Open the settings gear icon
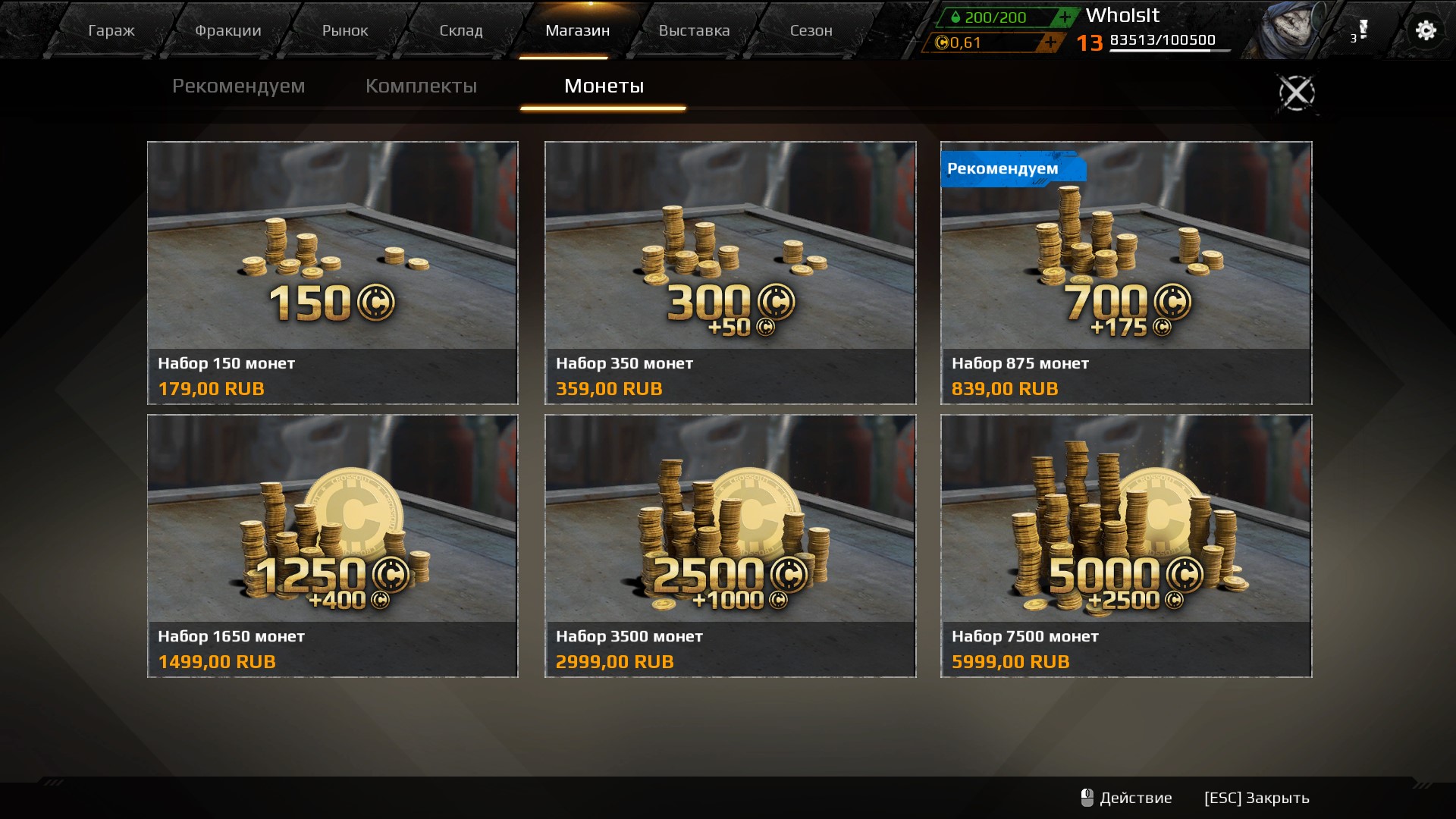 (x=1426, y=30)
